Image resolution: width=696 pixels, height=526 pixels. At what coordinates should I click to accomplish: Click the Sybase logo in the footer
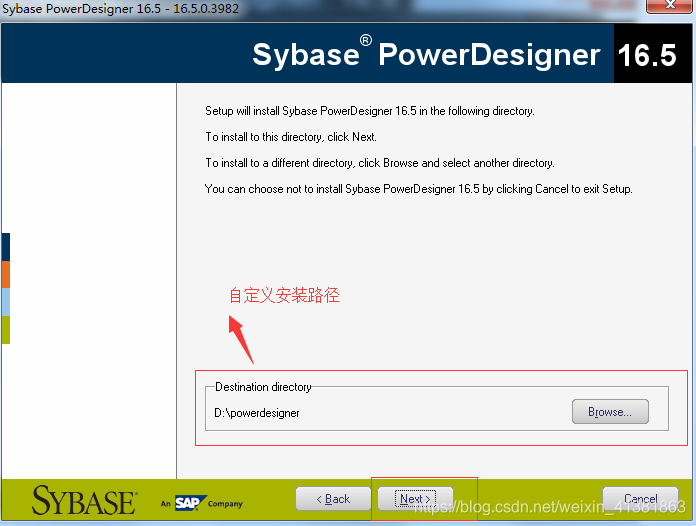tap(84, 500)
